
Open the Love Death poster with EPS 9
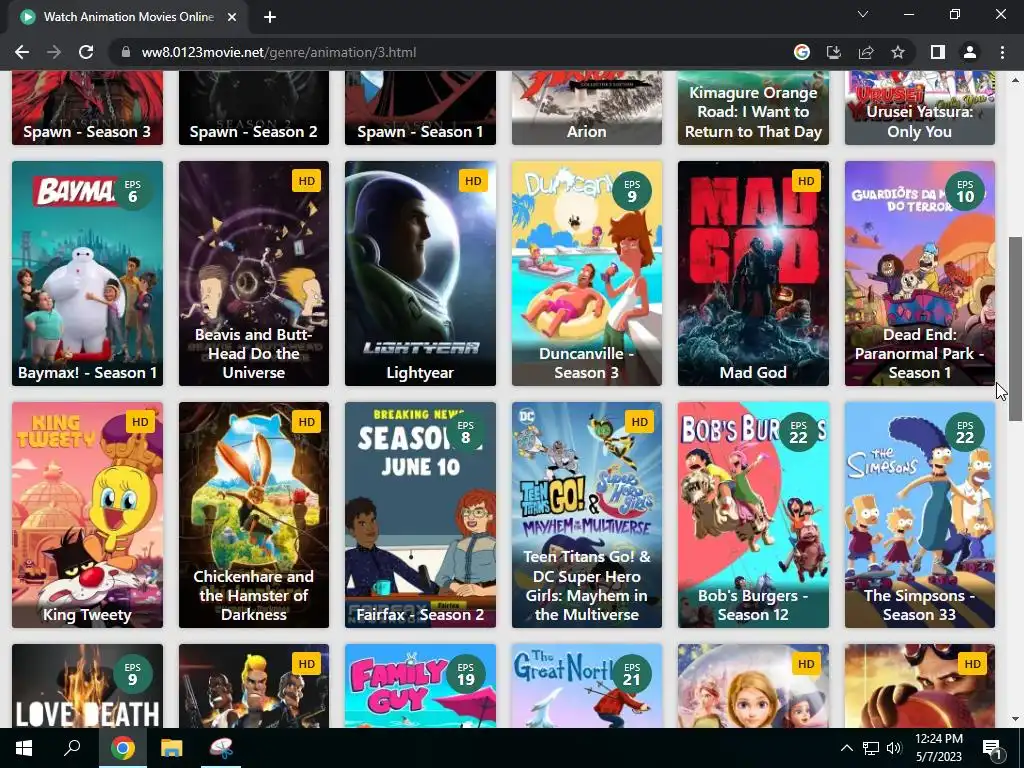(87, 686)
